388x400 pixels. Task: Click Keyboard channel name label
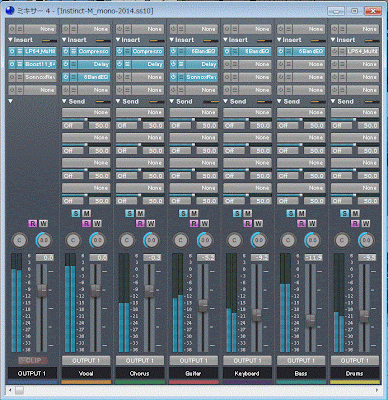click(247, 374)
